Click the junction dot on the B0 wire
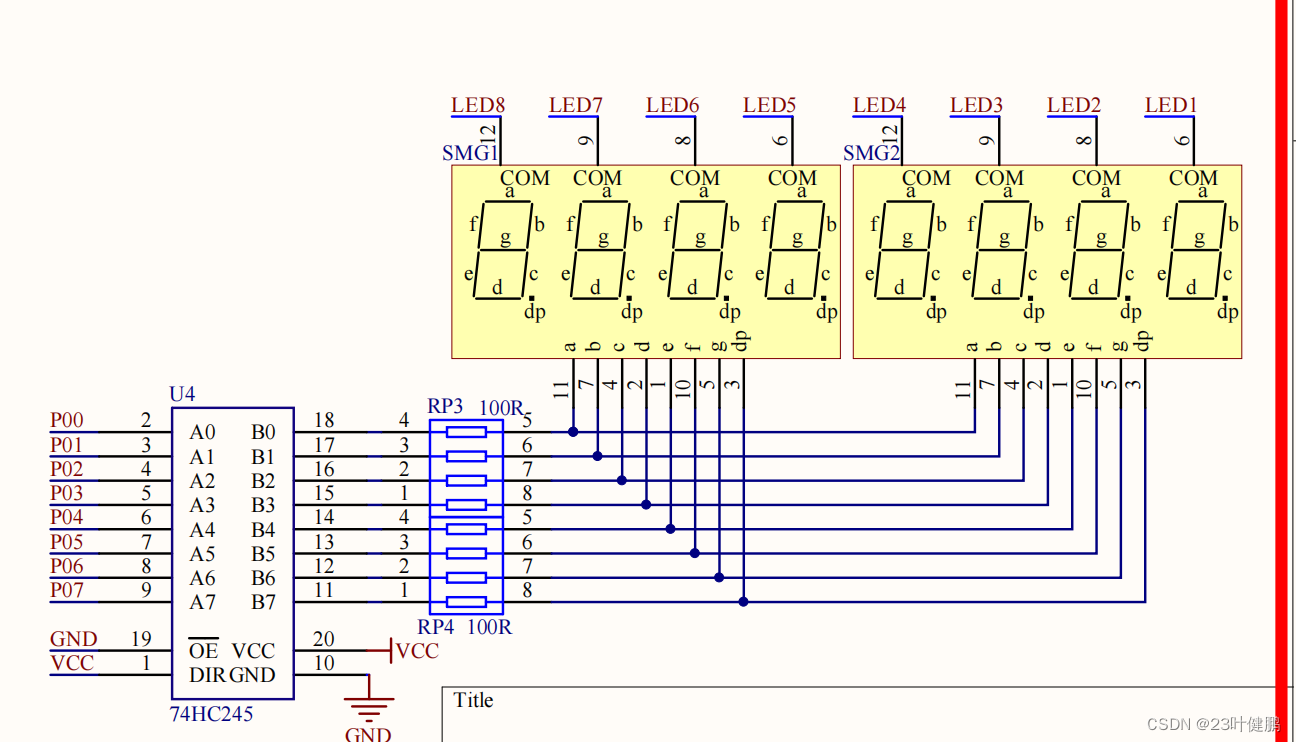The width and height of the screenshot is (1296, 742). click(x=573, y=432)
